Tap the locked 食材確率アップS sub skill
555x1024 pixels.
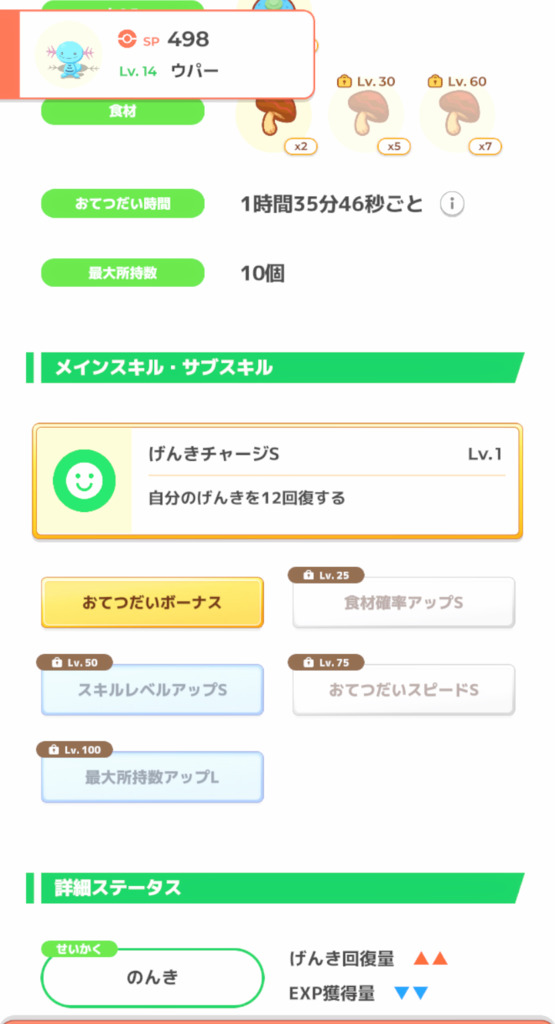pos(404,602)
